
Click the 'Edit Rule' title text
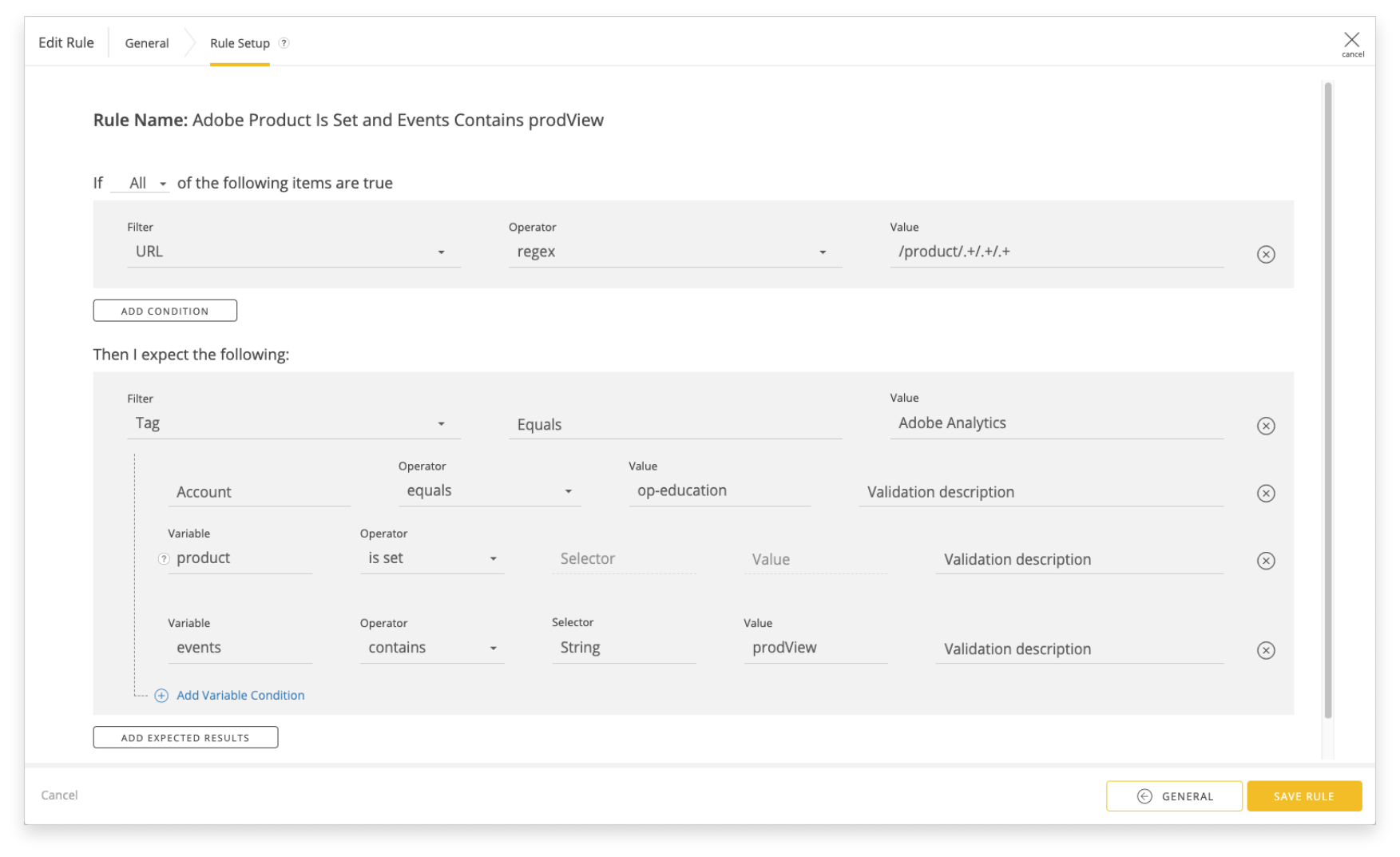[x=66, y=43]
